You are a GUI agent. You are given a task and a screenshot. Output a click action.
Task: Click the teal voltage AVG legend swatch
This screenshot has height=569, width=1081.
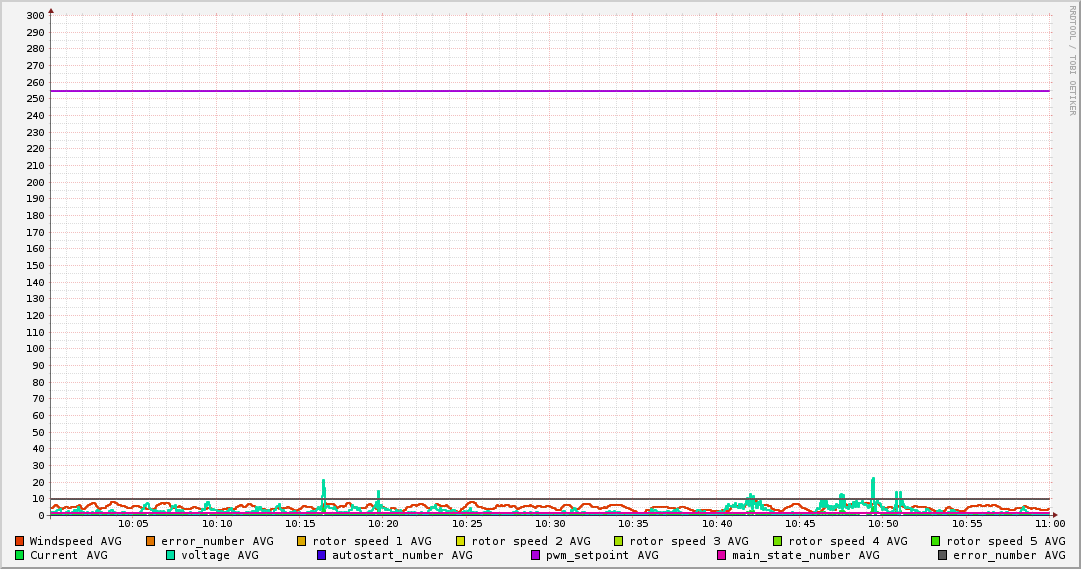click(x=171, y=555)
